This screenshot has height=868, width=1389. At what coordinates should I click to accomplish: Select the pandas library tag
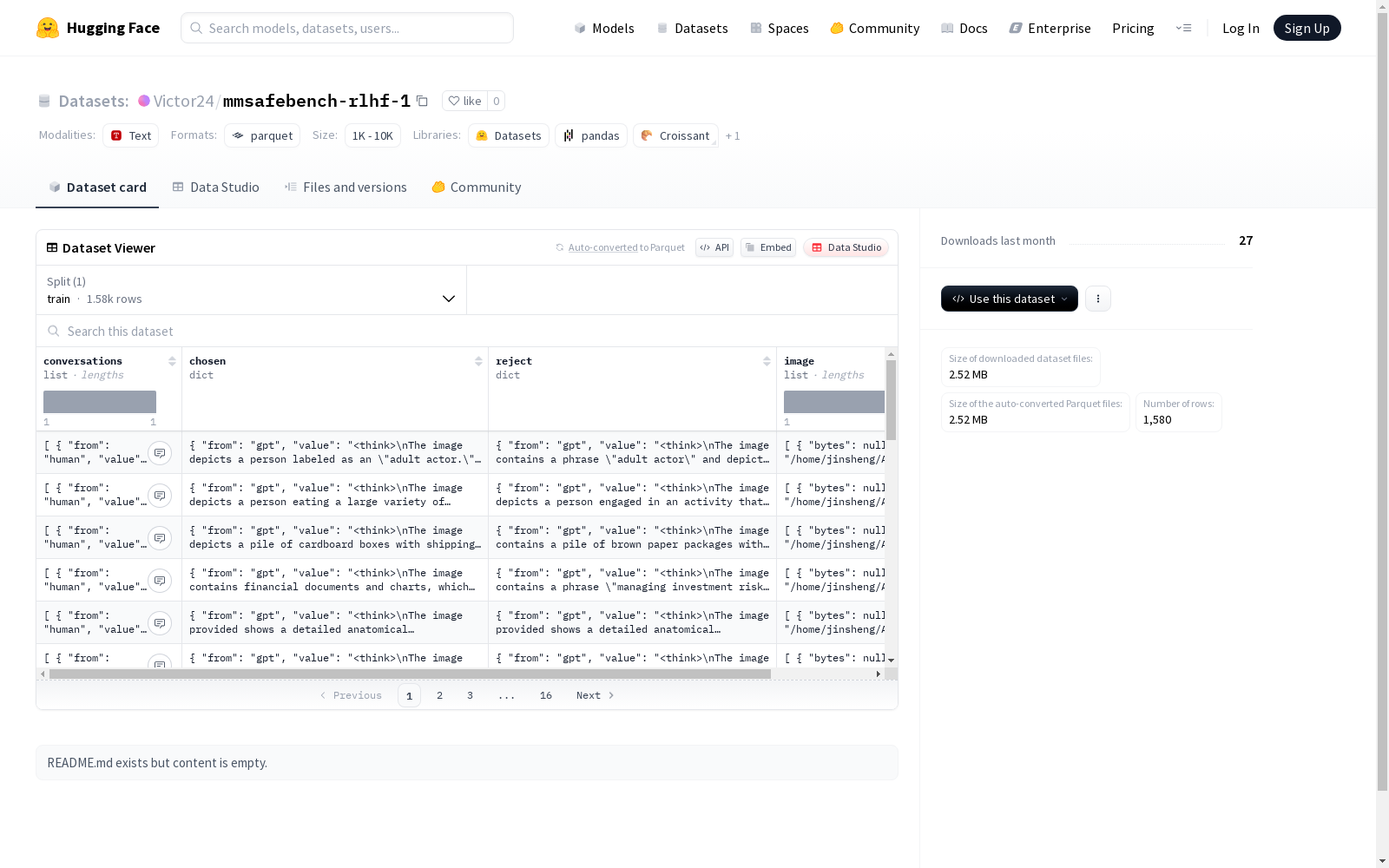591,135
